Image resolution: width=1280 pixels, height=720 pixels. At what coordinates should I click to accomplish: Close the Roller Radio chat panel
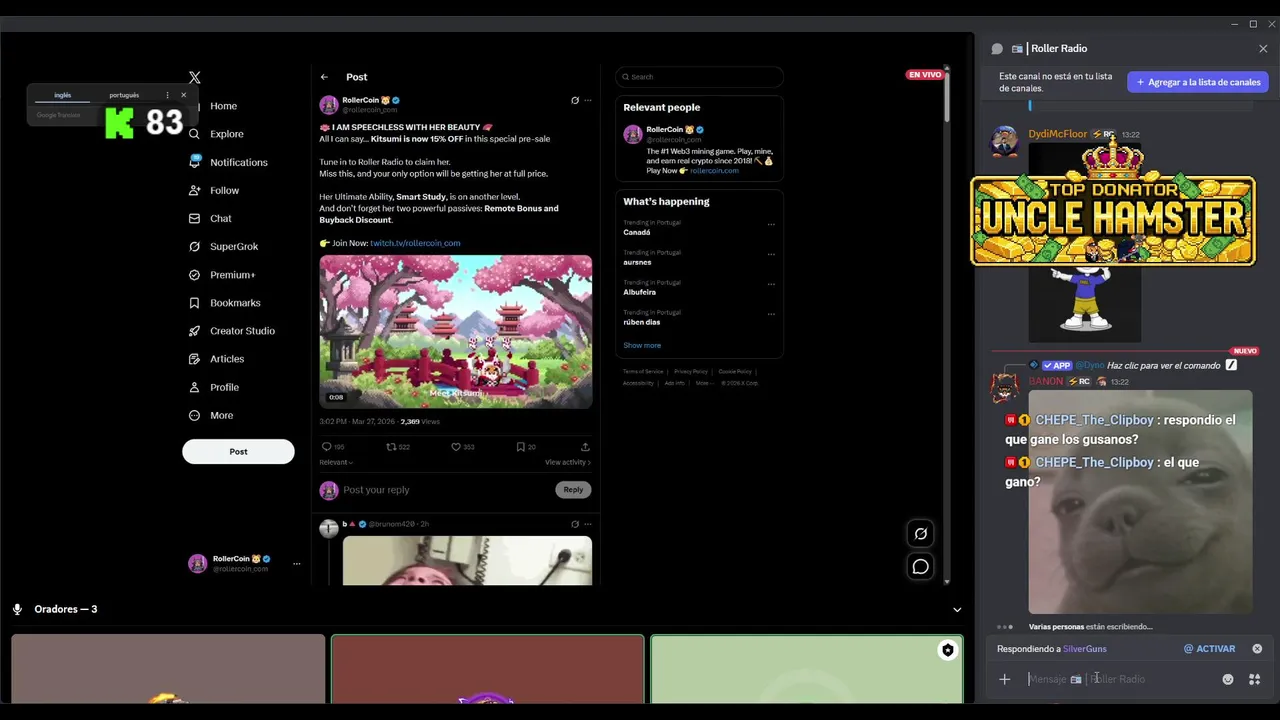point(1263,48)
